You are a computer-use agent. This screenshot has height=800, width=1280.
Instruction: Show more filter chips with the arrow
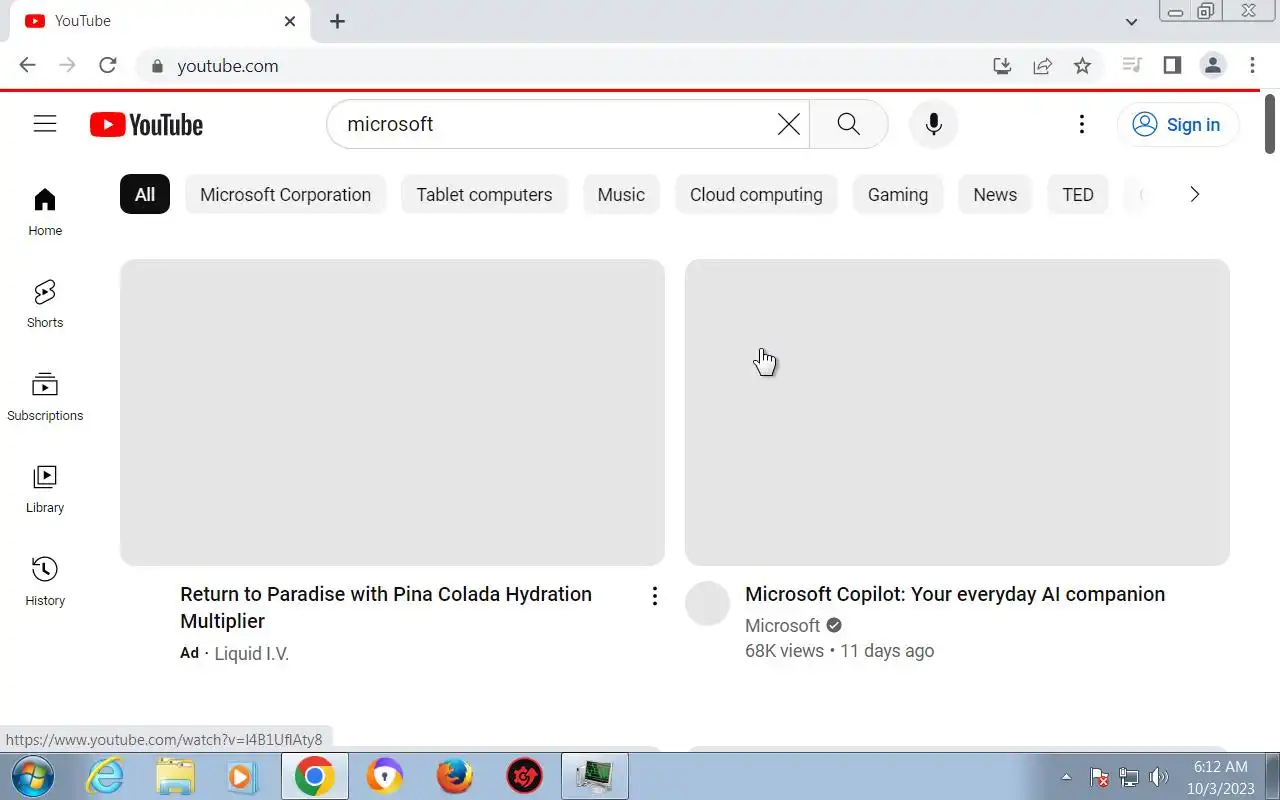coord(1194,194)
